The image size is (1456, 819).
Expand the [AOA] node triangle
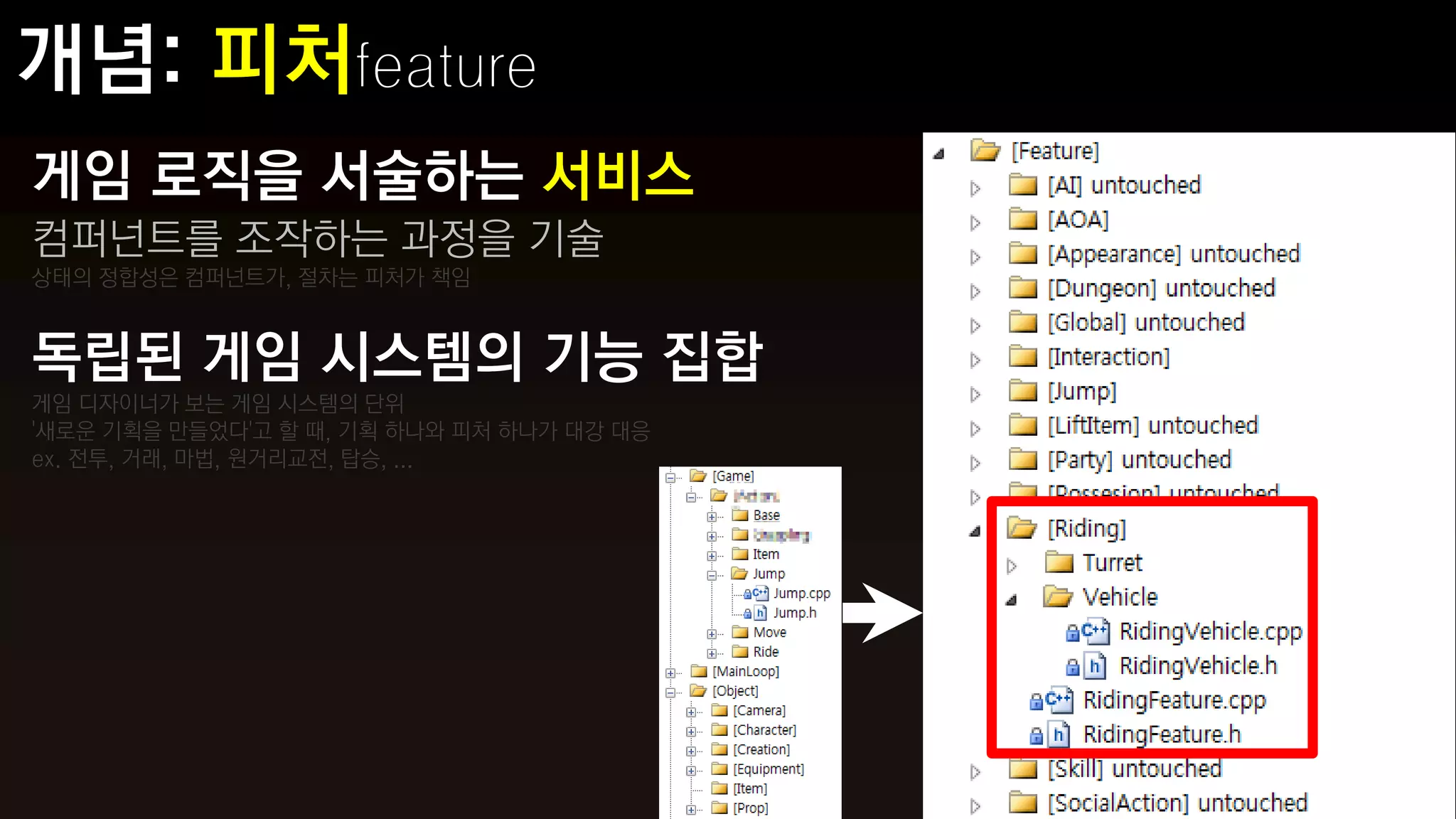coord(975,223)
